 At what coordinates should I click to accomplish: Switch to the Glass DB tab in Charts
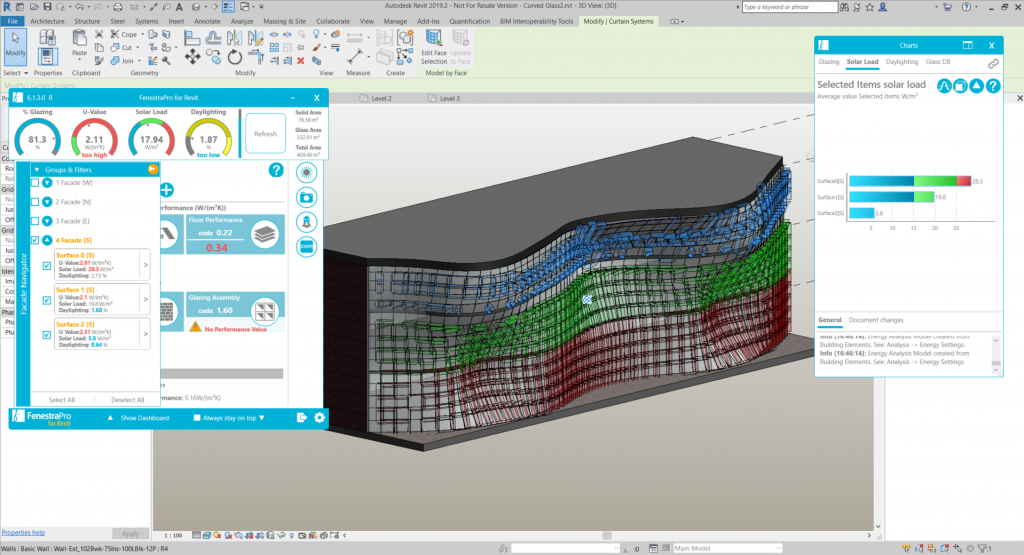tap(938, 62)
